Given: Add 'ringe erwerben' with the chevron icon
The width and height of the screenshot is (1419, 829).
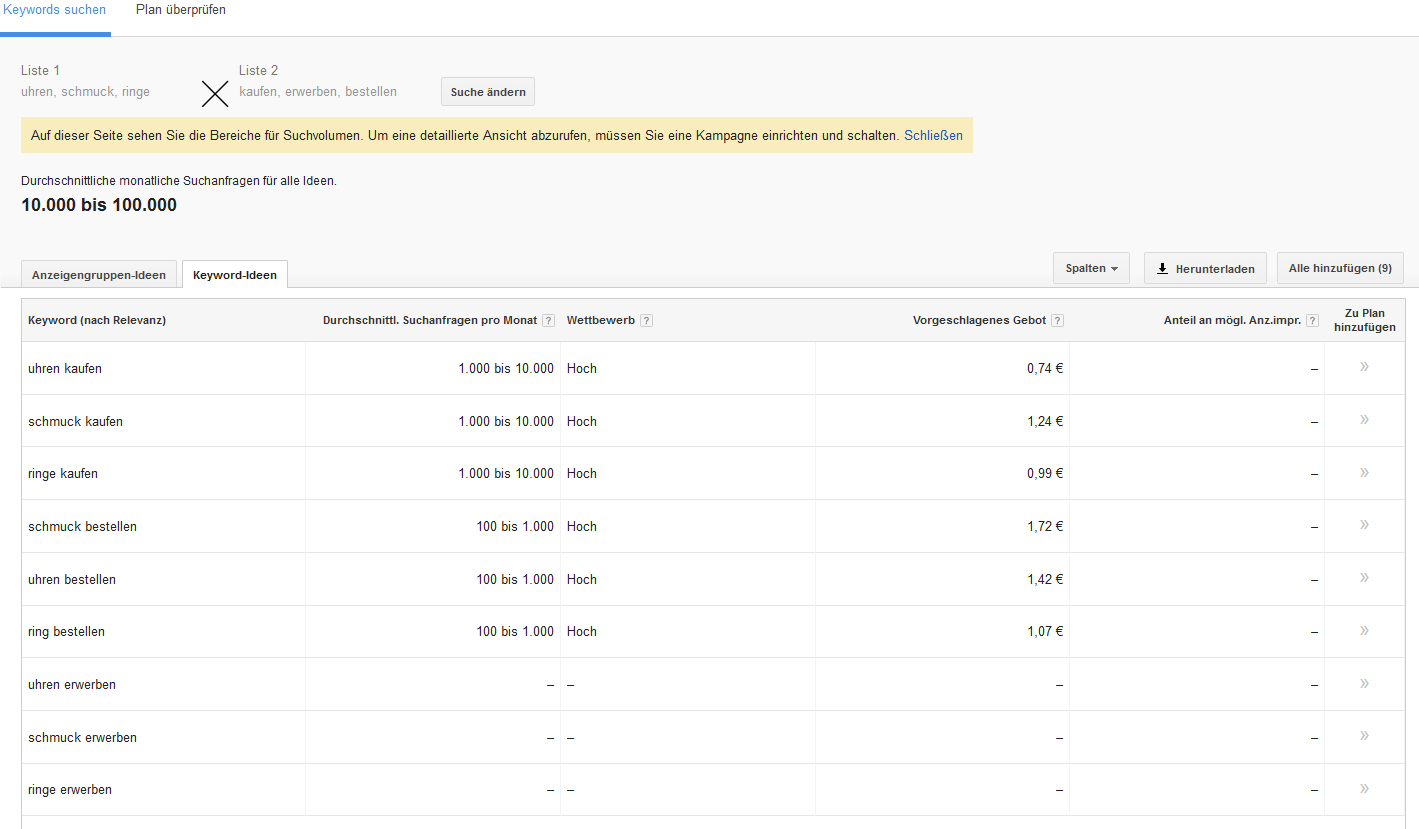Looking at the screenshot, I should coord(1364,789).
